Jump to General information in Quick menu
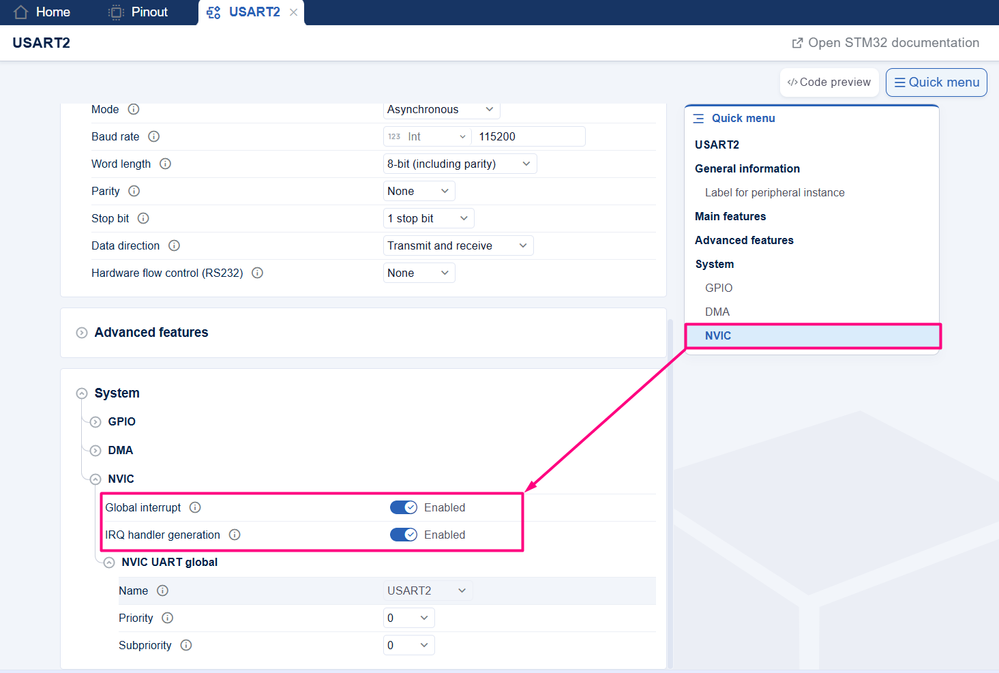999x673 pixels. [747, 169]
